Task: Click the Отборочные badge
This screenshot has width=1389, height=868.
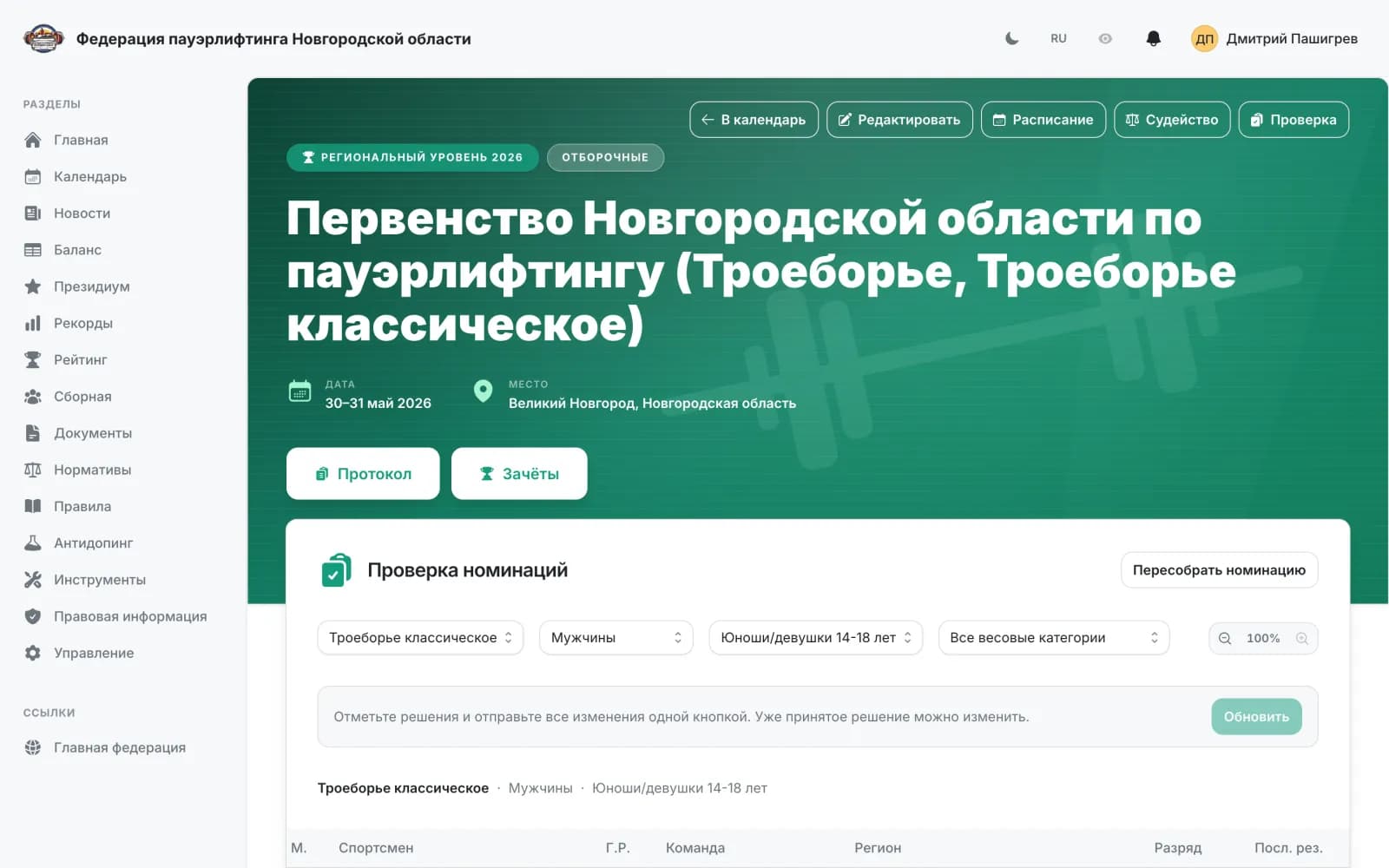Action: (x=605, y=157)
